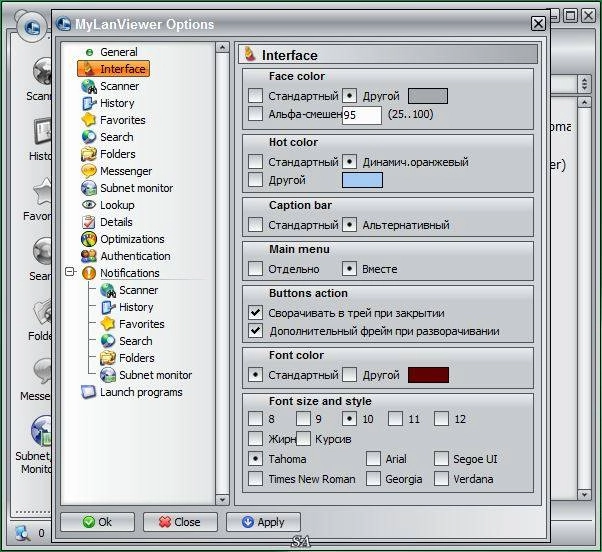Open the Launch programs options page
This screenshot has height=552, width=602.
click(141, 392)
